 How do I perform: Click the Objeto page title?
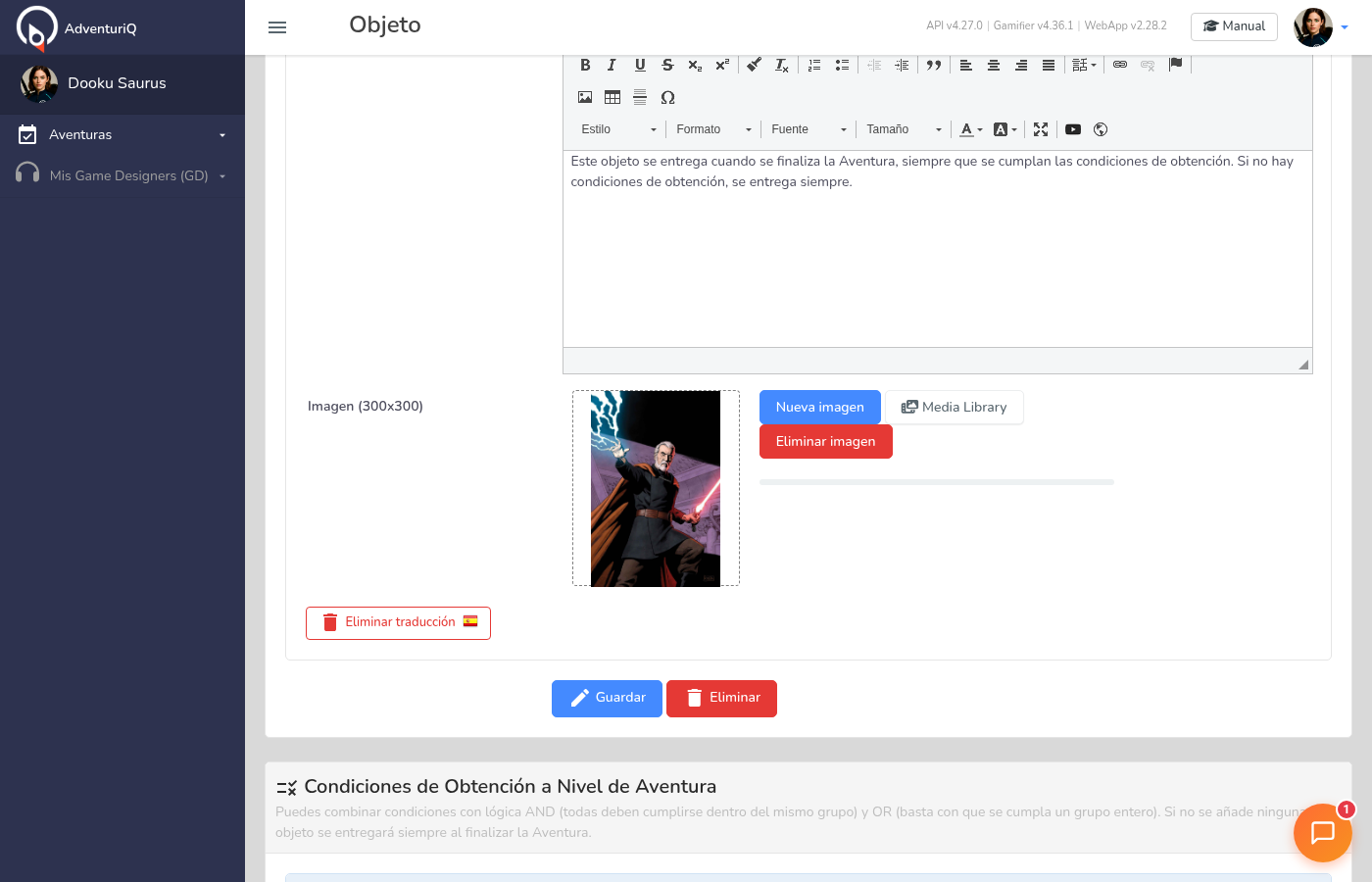coord(385,24)
